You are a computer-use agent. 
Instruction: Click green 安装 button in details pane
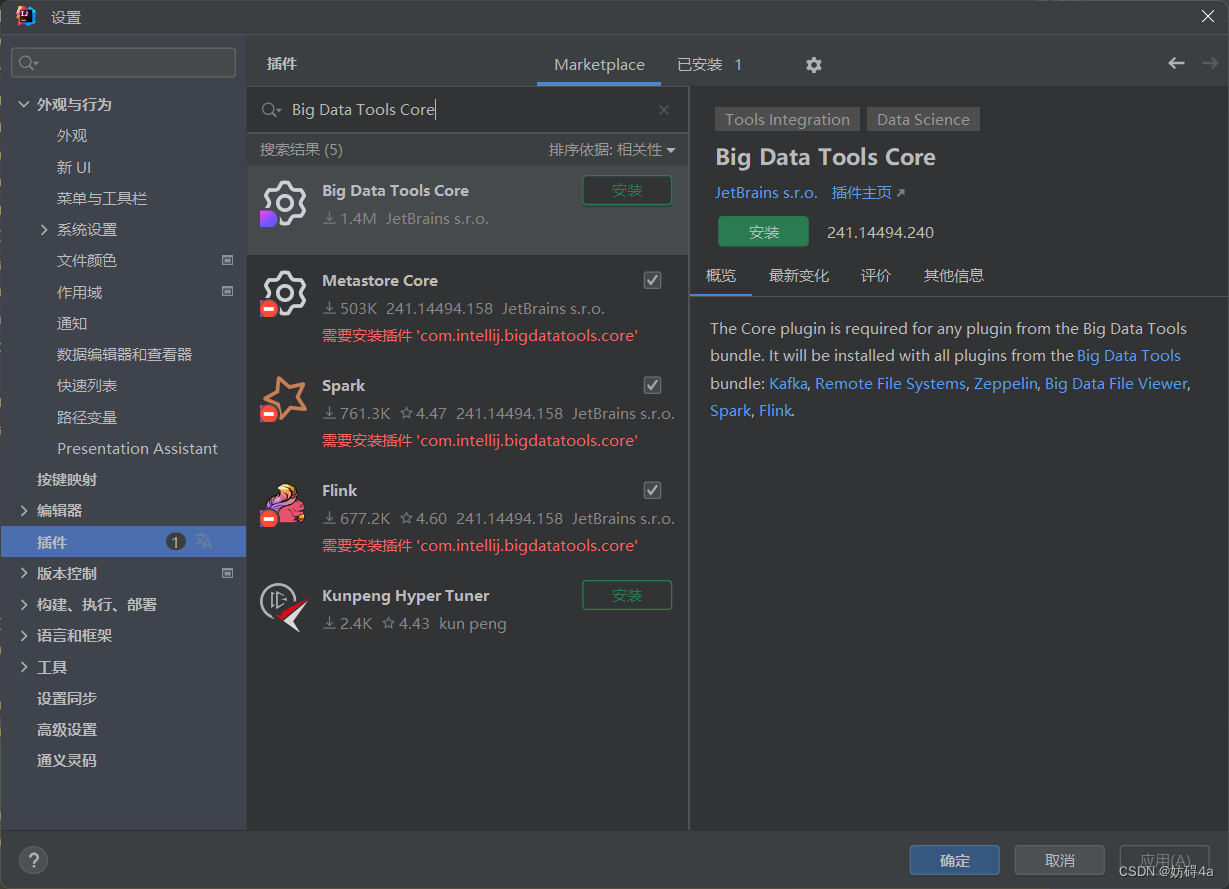[764, 232]
